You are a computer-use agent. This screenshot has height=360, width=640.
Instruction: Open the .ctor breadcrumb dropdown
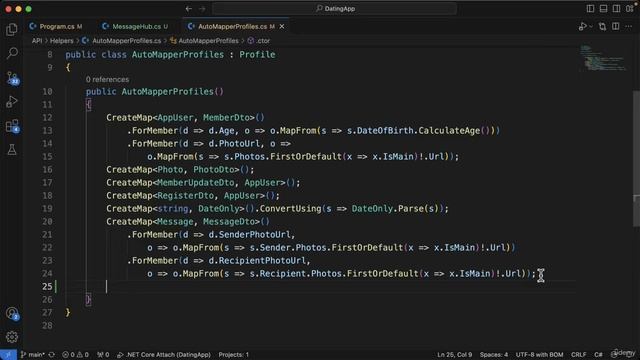coord(259,41)
